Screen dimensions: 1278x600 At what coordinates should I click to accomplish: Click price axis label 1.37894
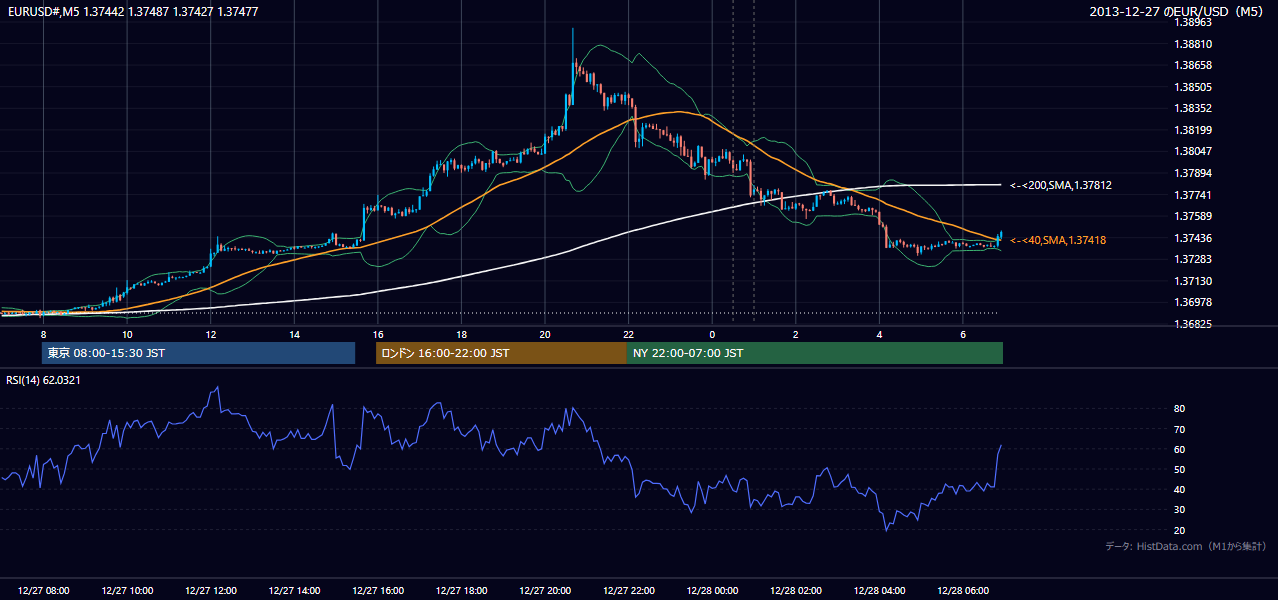1193,173
